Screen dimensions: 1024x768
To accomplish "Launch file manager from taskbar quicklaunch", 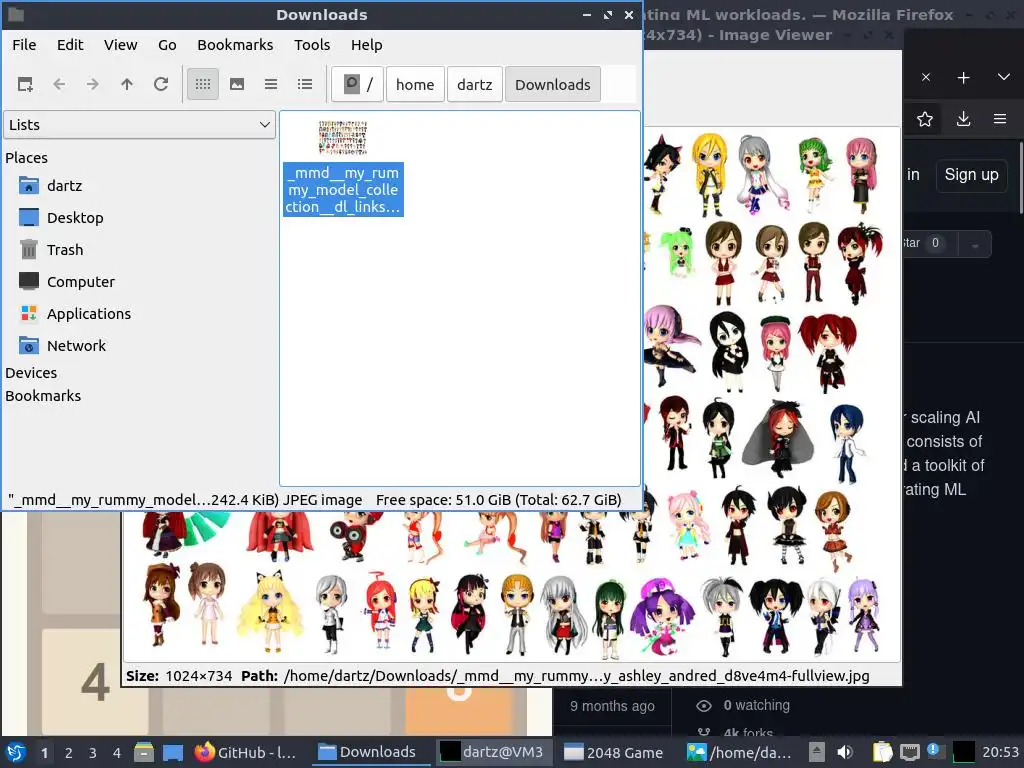I will 144,752.
